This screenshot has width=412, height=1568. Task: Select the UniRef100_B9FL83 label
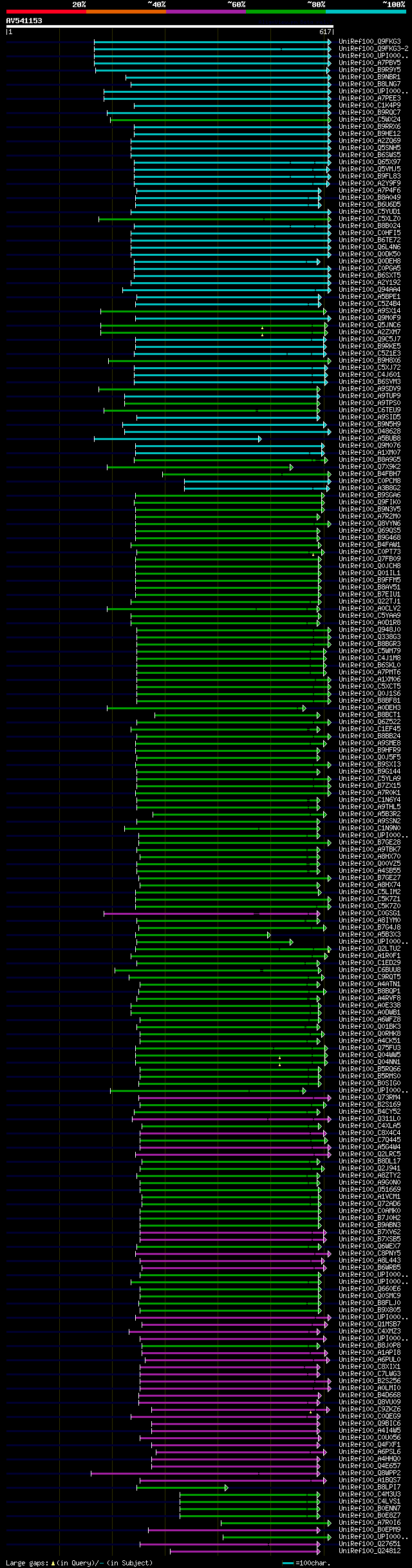click(x=370, y=177)
